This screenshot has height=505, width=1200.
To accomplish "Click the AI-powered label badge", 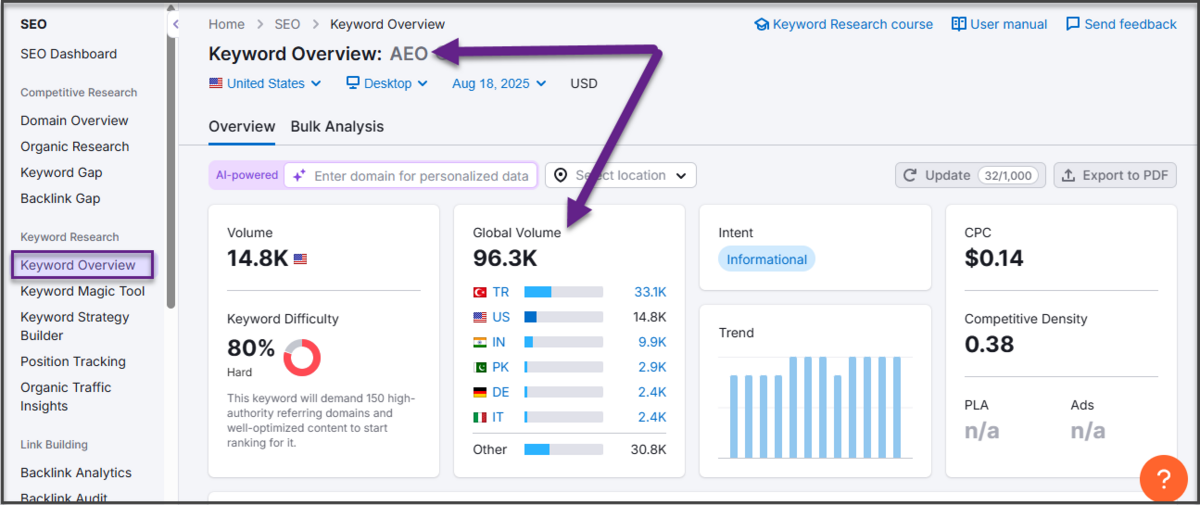I will [247, 175].
